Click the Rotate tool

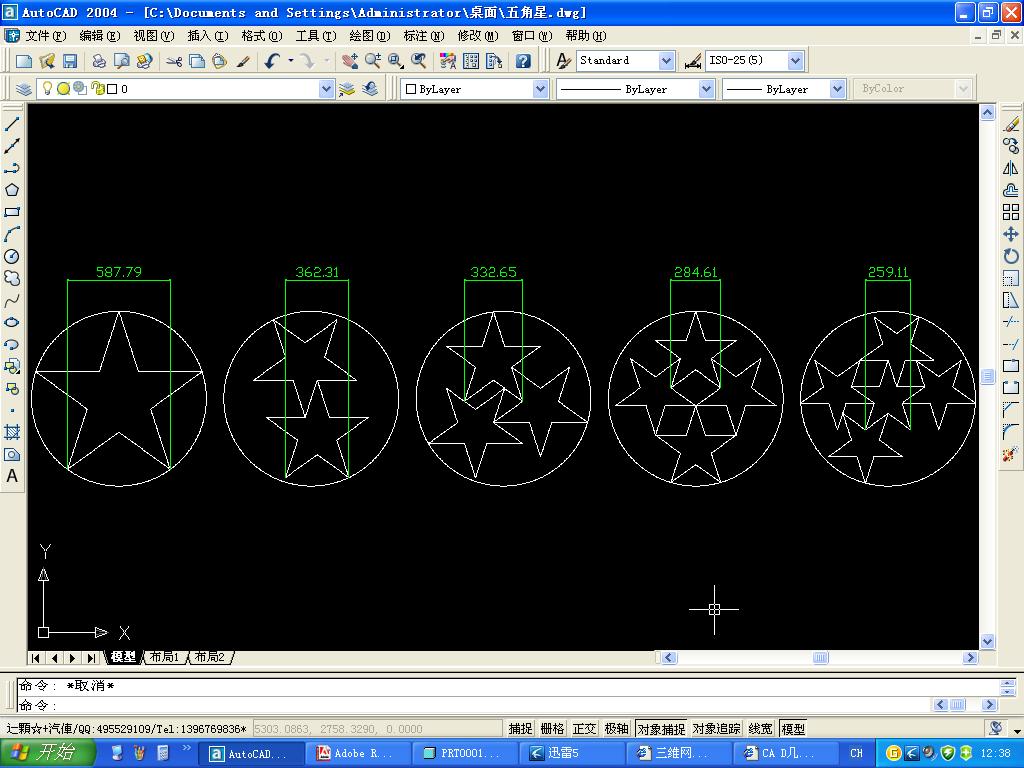[1011, 257]
